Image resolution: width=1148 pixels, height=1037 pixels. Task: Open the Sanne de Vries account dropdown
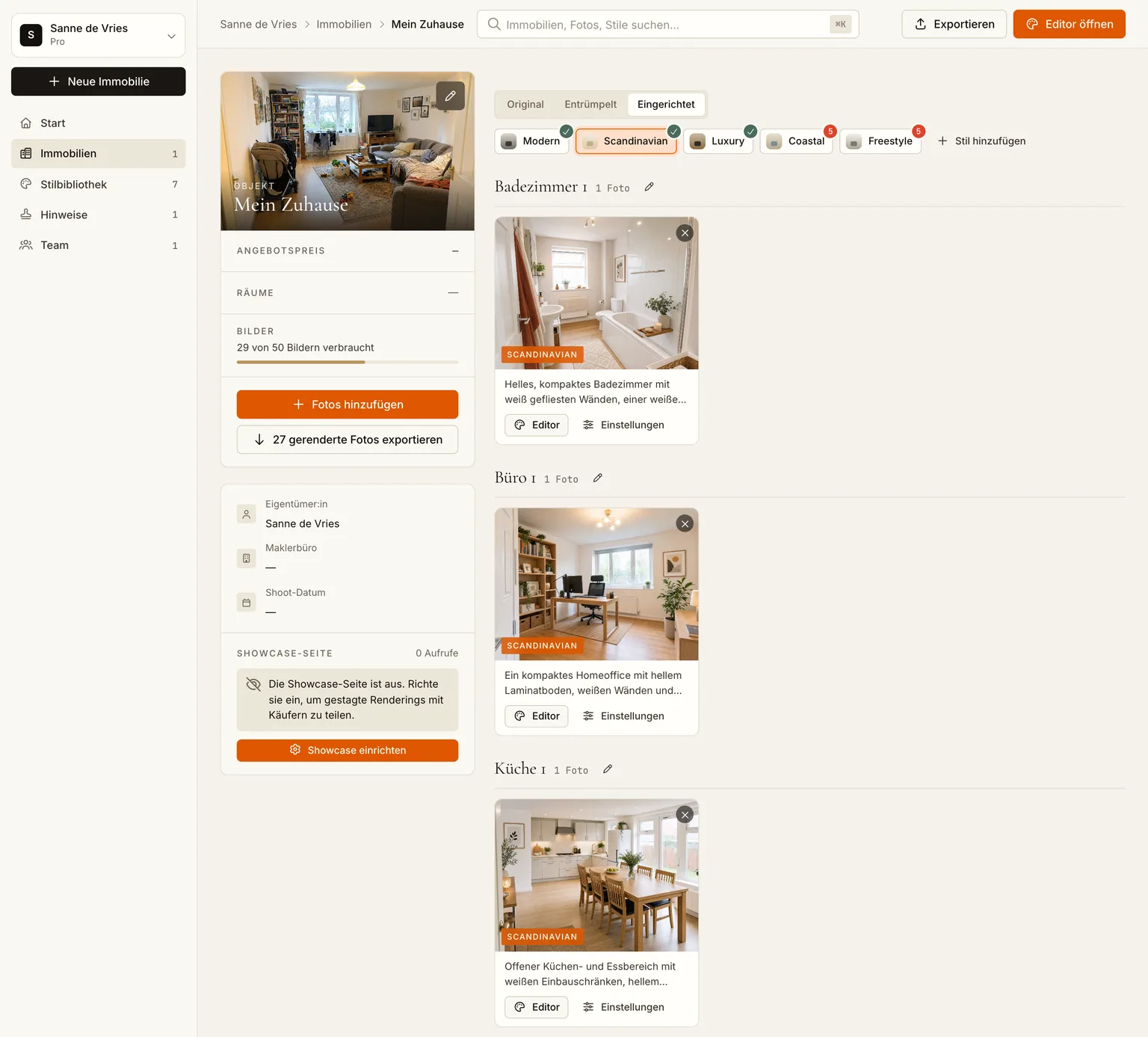[x=99, y=34]
